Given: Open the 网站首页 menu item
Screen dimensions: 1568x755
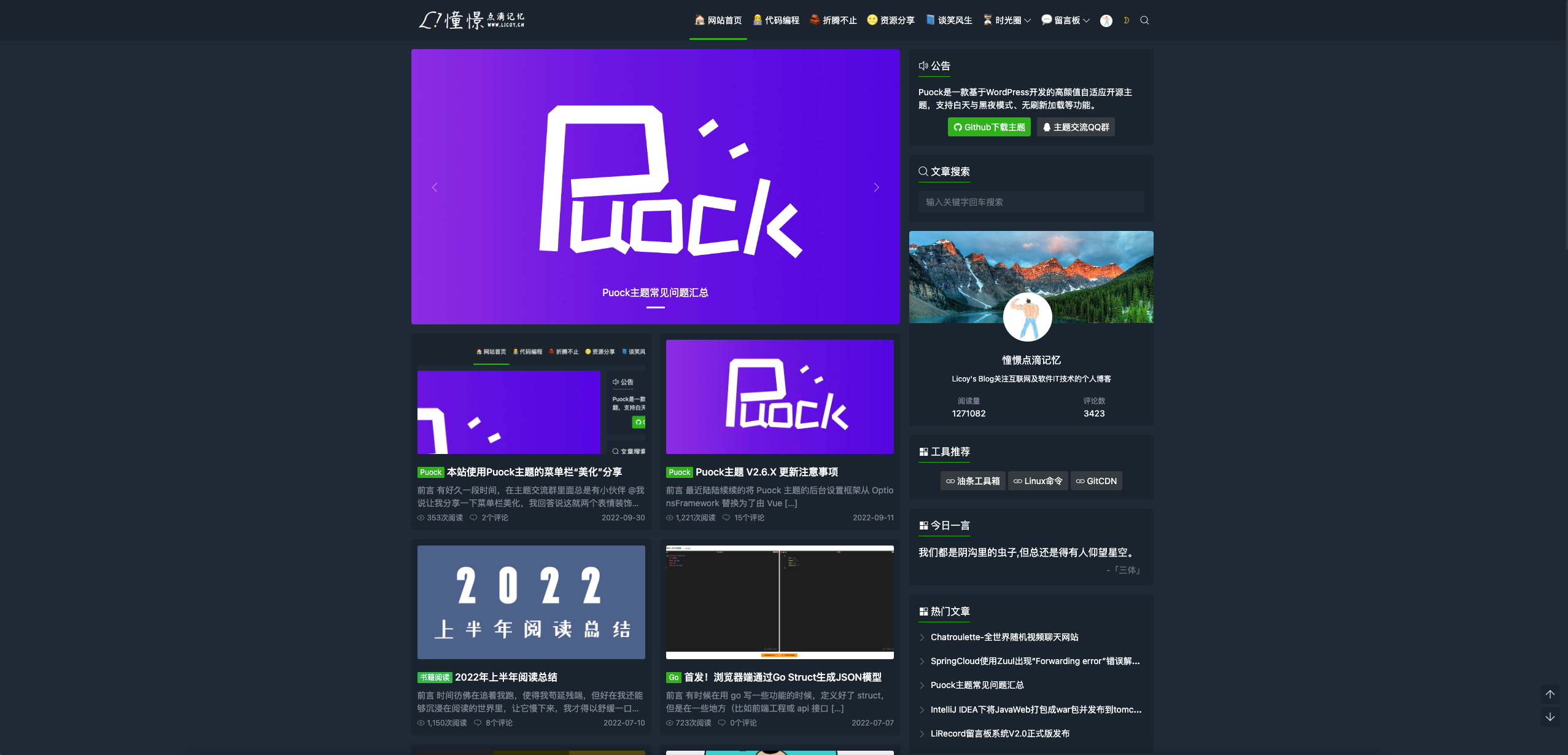Looking at the screenshot, I should point(718,20).
